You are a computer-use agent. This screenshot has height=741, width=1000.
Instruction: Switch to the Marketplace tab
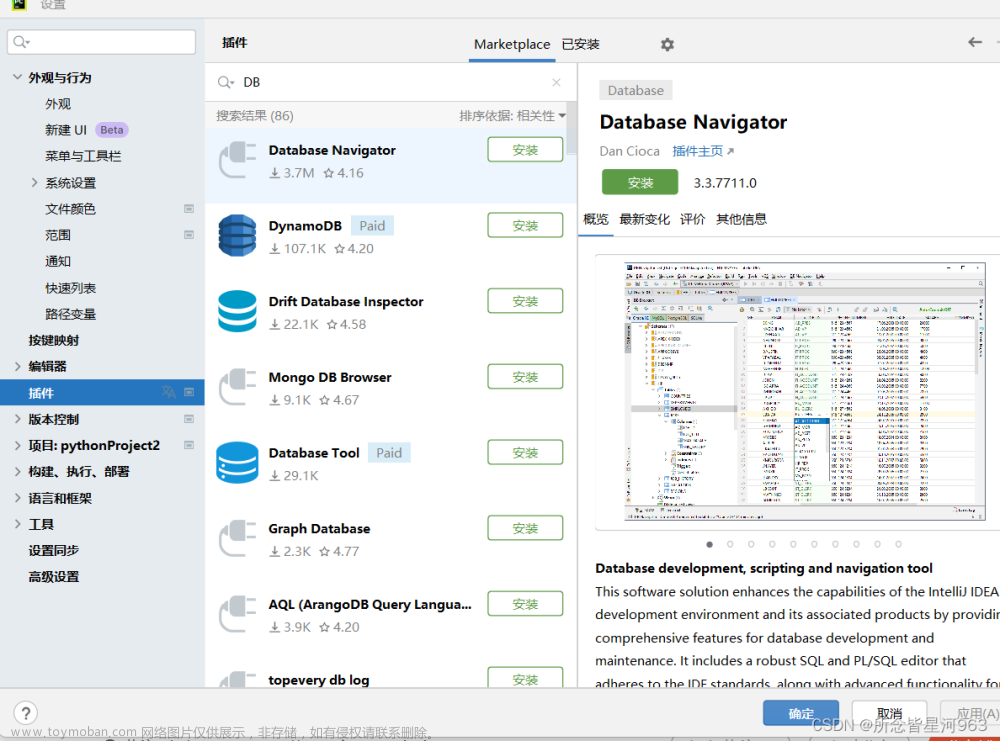tap(511, 44)
